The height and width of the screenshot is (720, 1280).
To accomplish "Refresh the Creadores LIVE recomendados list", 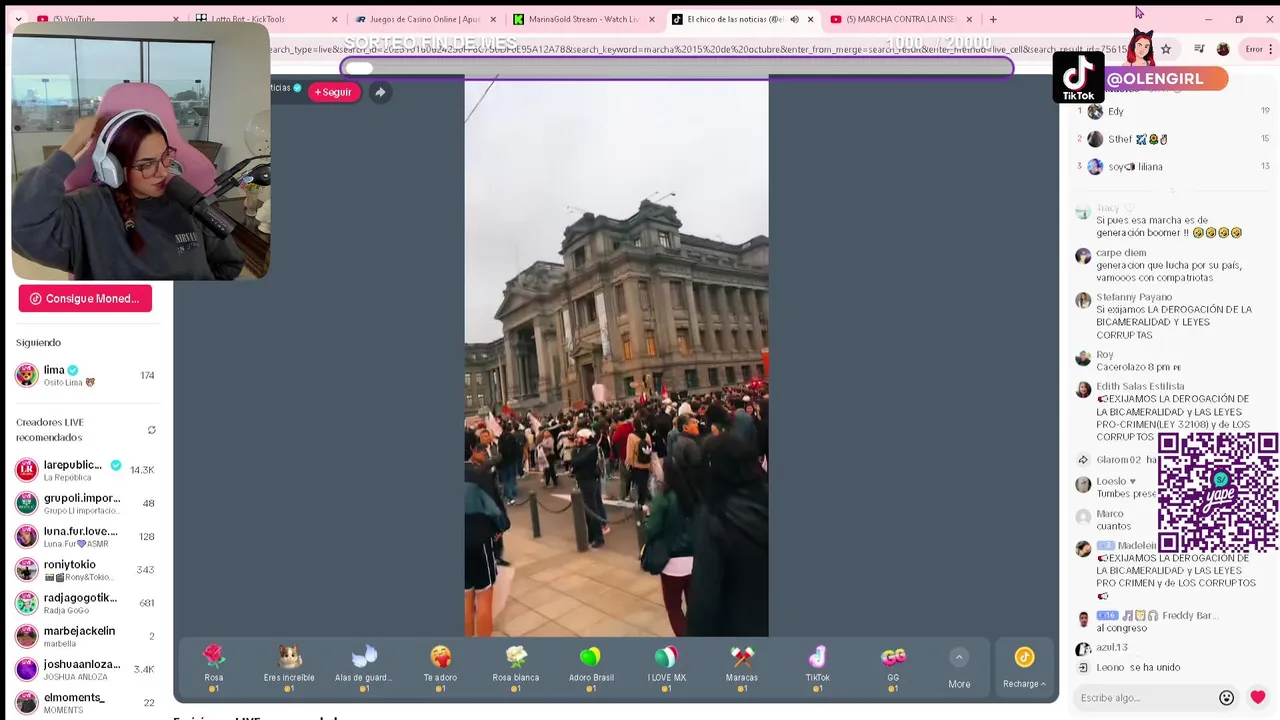I will coord(152,430).
